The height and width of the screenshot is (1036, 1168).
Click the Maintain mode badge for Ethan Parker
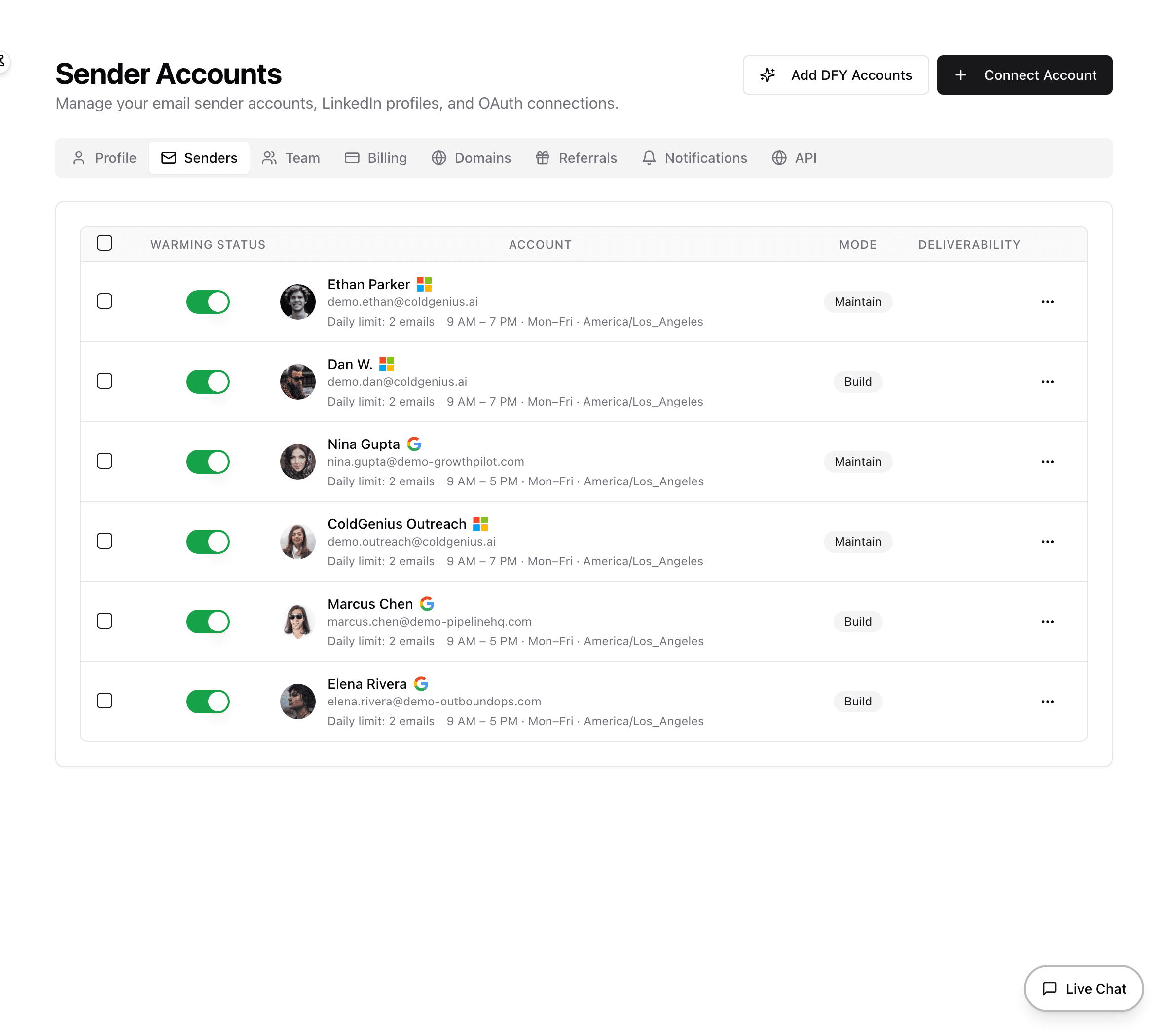[858, 302]
